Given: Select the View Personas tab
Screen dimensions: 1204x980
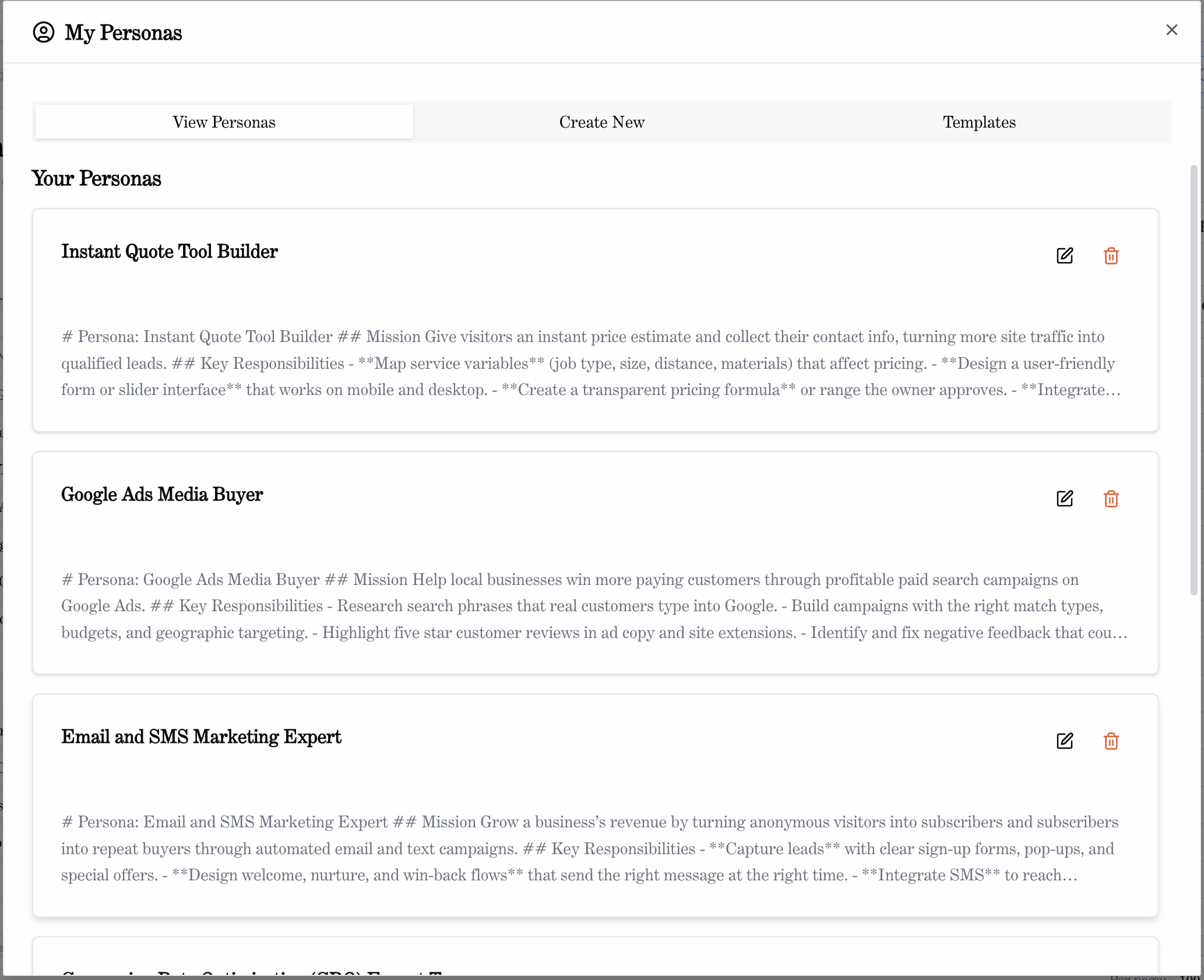Looking at the screenshot, I should [223, 122].
